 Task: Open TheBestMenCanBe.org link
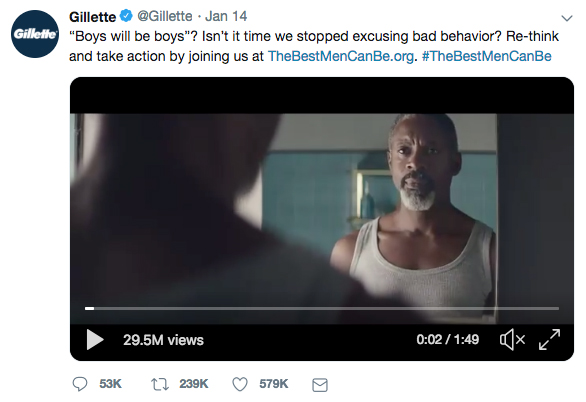[341, 56]
